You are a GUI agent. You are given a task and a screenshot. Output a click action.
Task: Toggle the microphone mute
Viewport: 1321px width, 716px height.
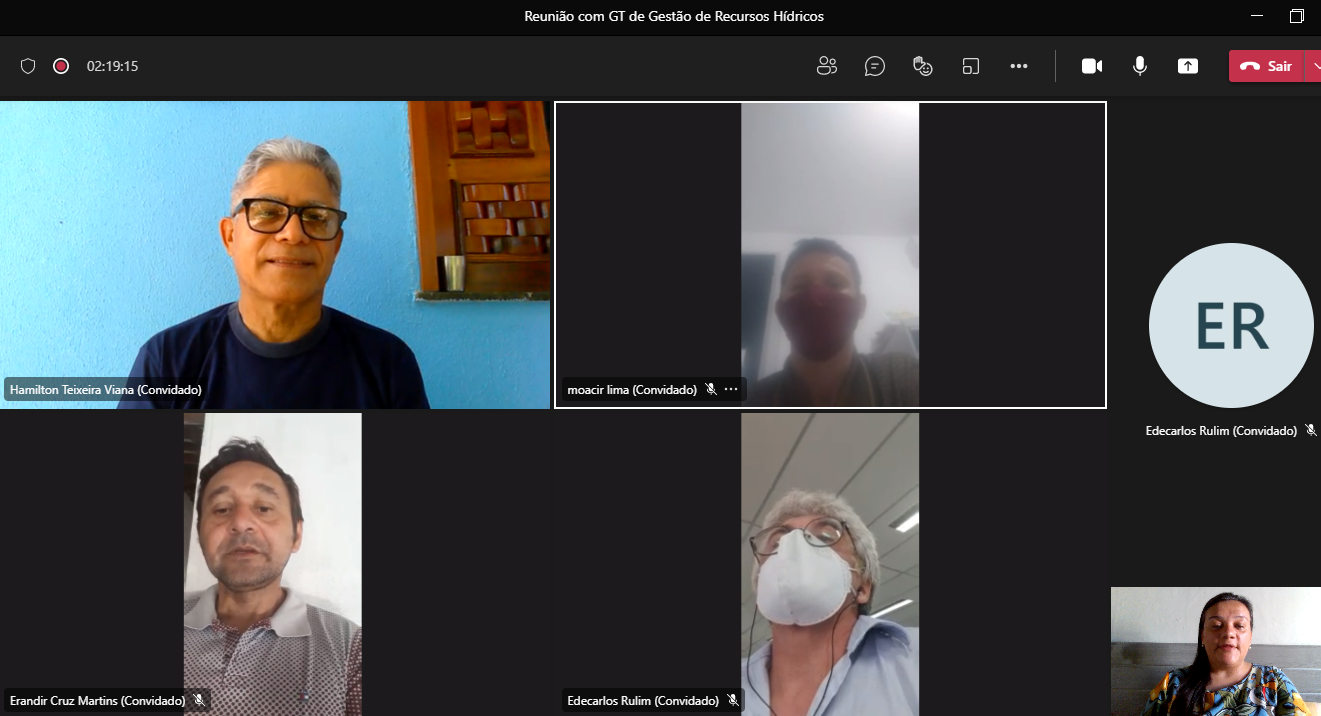(x=1140, y=66)
